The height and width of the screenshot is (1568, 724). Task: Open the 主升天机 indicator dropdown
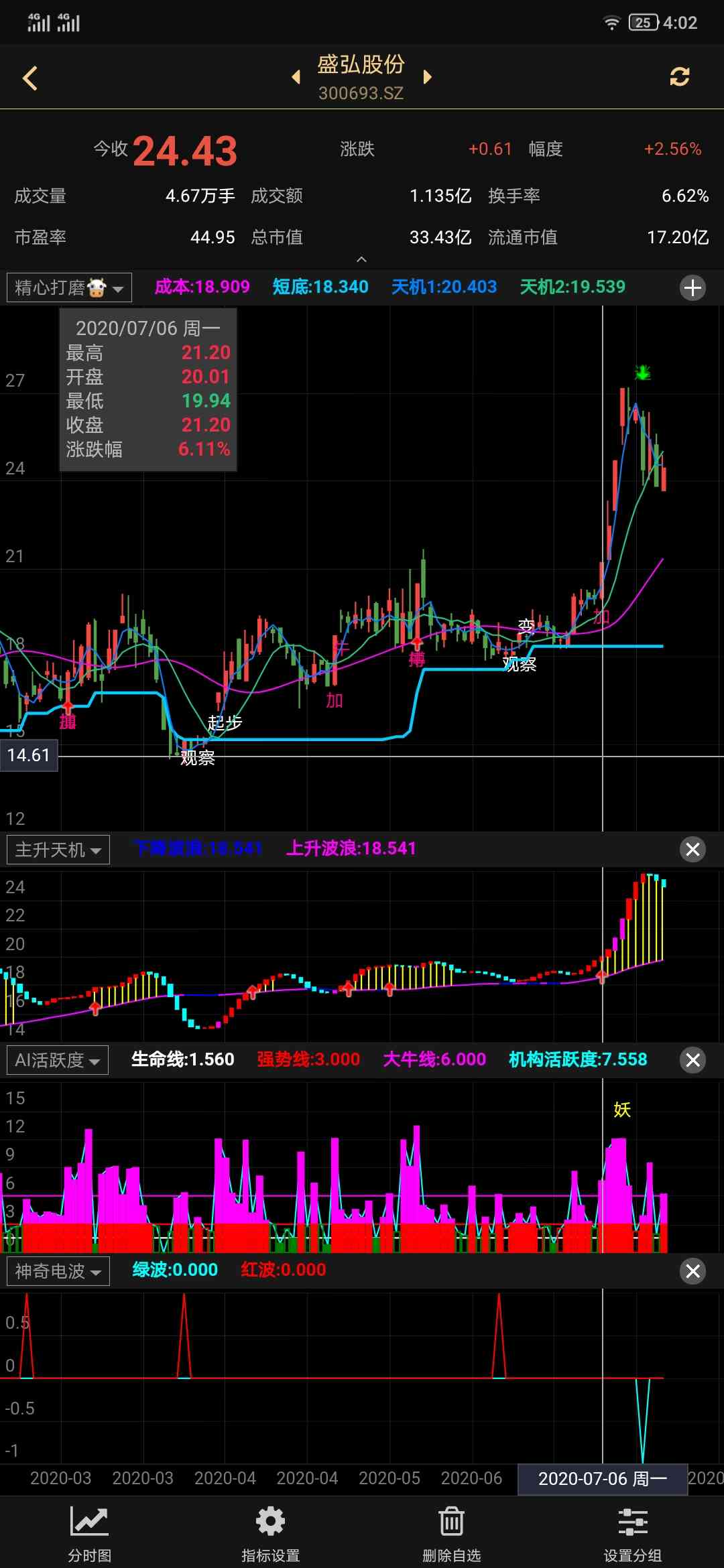(58, 850)
